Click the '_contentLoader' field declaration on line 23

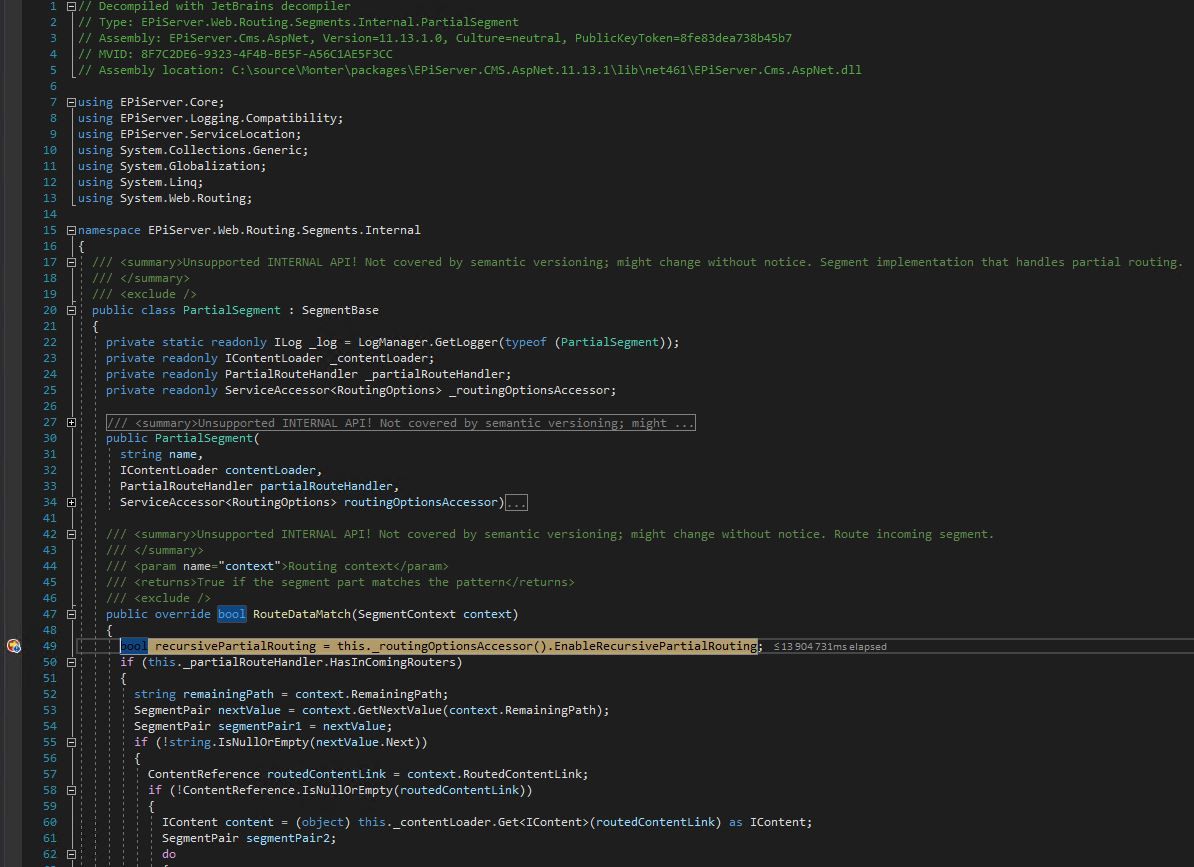click(381, 358)
